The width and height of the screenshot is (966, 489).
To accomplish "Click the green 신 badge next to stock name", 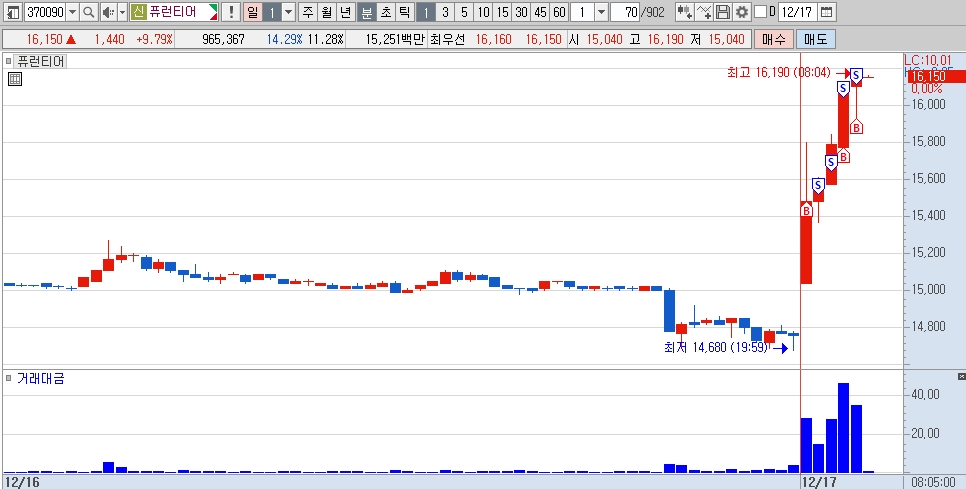I will point(138,12).
